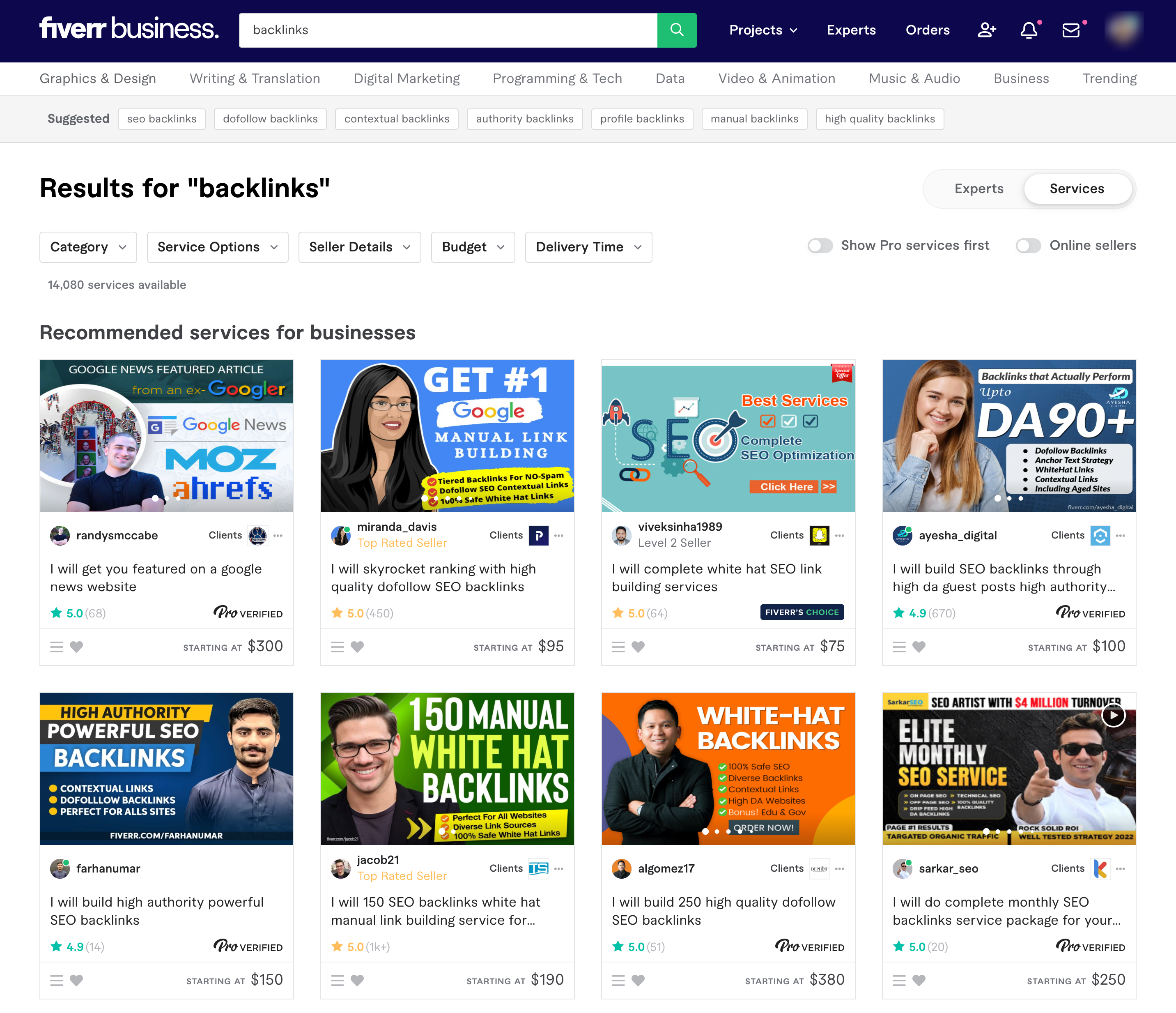Show more clients dots for miranda_davis
The height and width of the screenshot is (1013, 1176).
(558, 535)
